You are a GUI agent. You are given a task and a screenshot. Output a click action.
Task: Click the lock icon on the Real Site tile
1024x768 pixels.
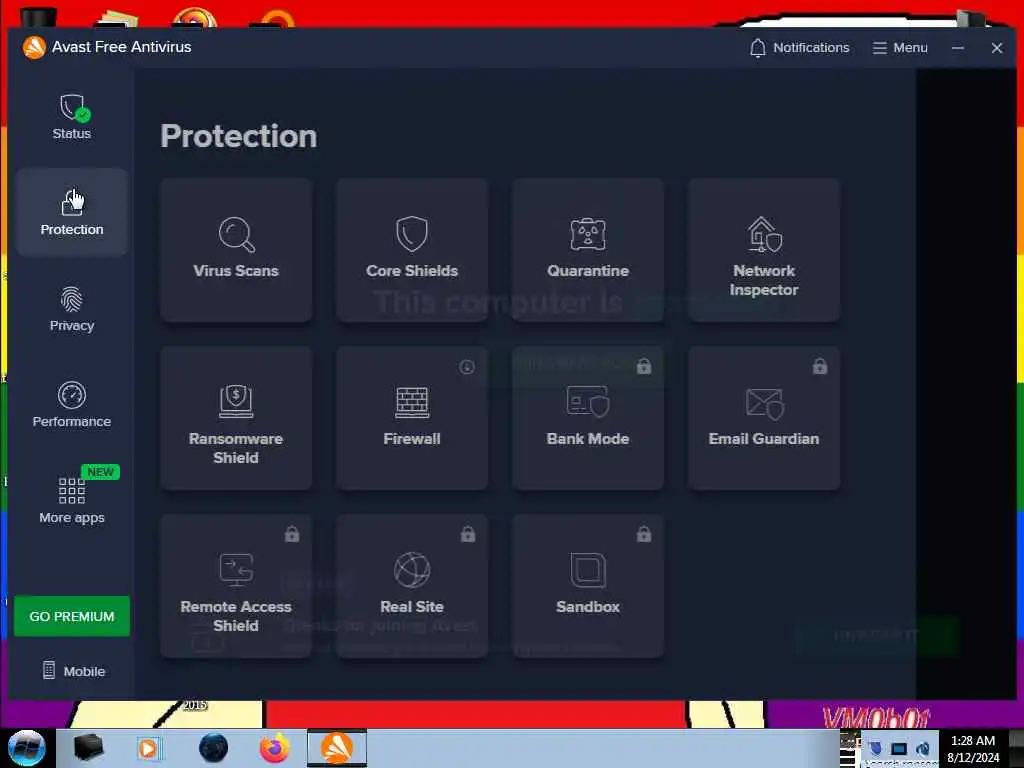coord(468,534)
